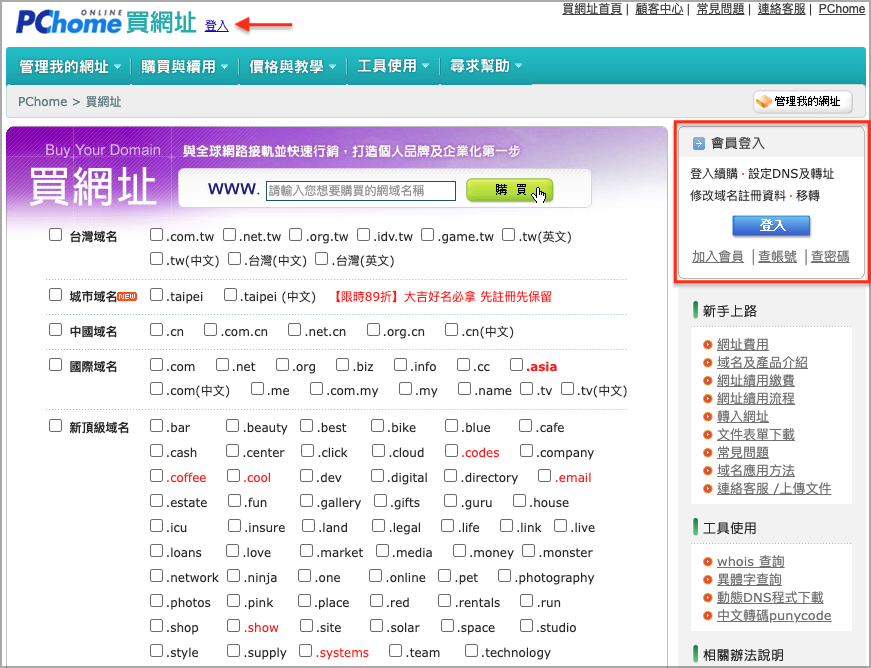Open 常見問題 in the top bar
The height and width of the screenshot is (668, 871).
(720, 9)
